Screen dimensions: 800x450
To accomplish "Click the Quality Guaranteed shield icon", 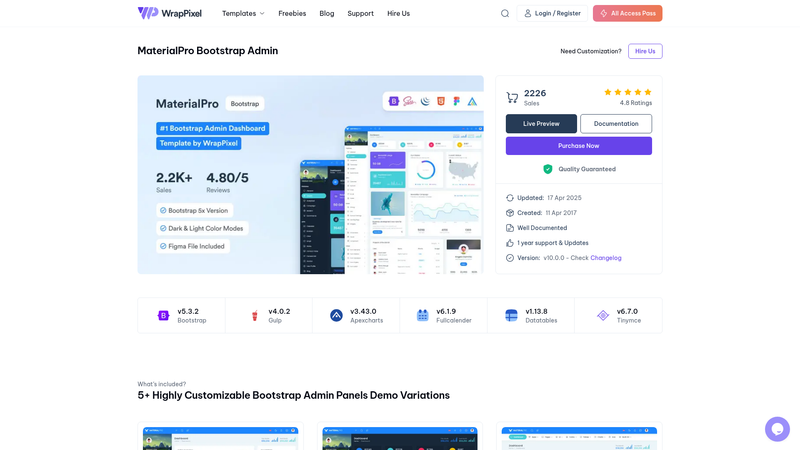I will (x=547, y=169).
